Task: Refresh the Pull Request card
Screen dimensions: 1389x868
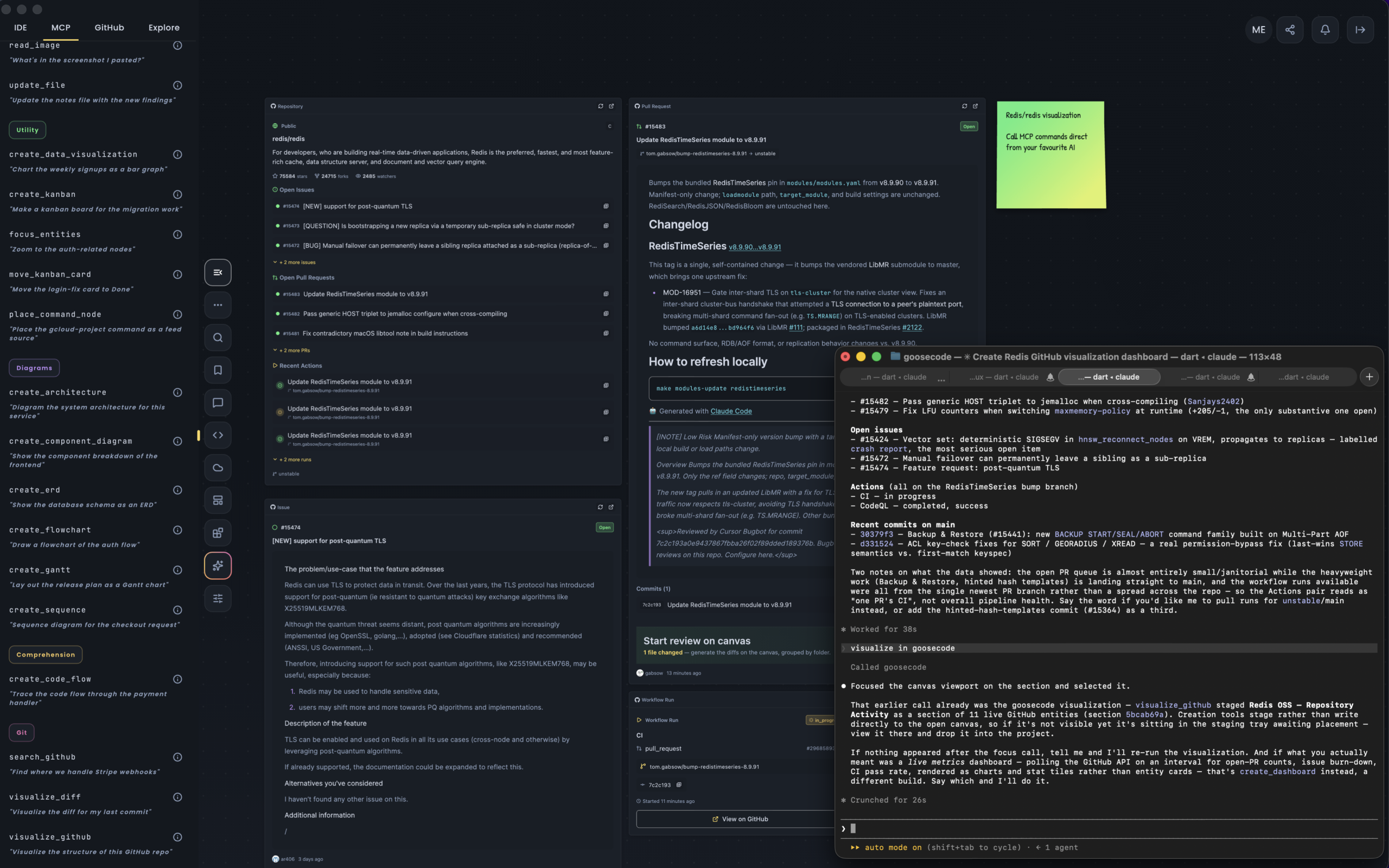Action: [964, 106]
